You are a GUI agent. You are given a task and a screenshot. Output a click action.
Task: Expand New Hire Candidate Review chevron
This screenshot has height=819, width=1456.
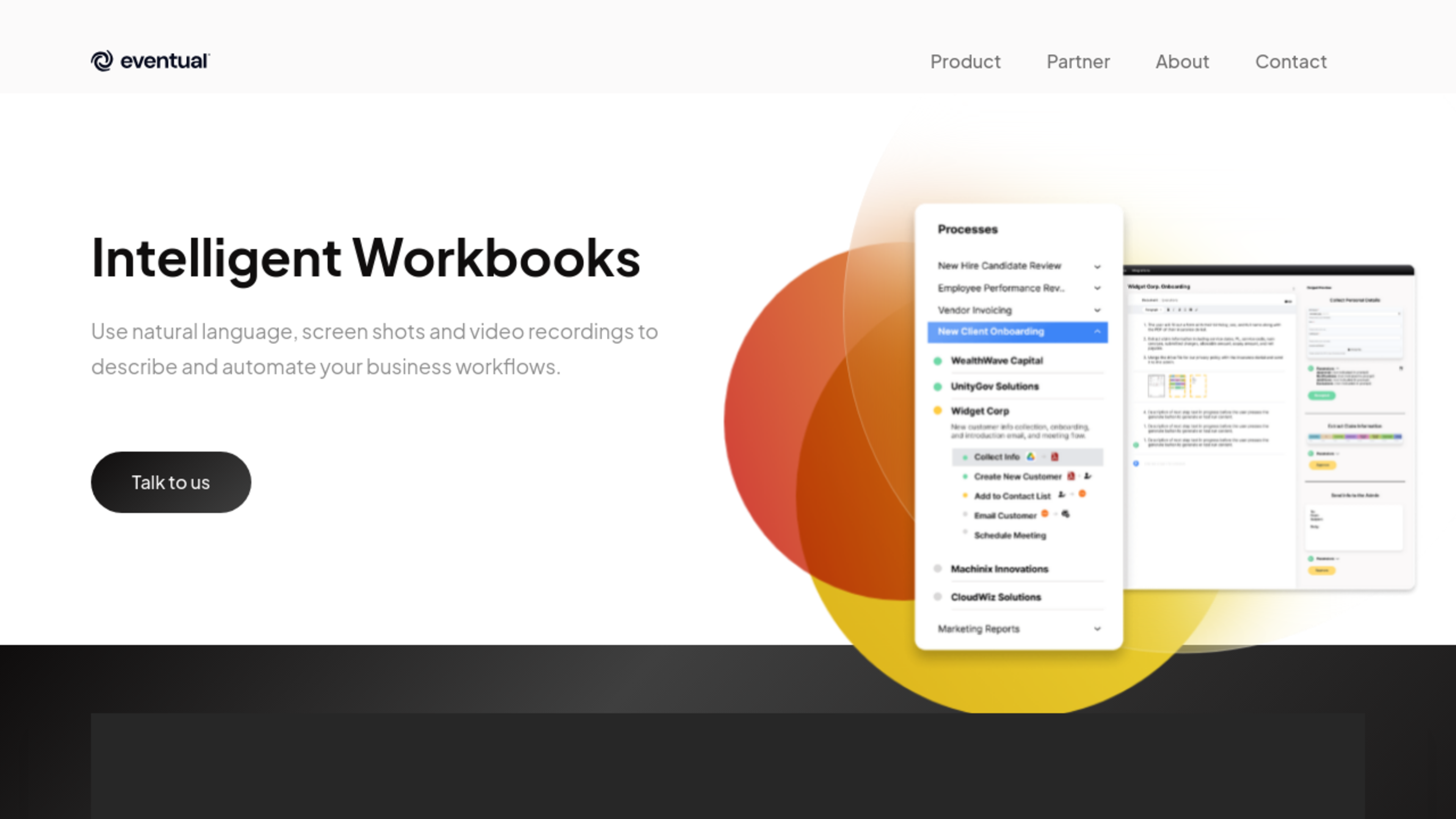pyautogui.click(x=1097, y=266)
